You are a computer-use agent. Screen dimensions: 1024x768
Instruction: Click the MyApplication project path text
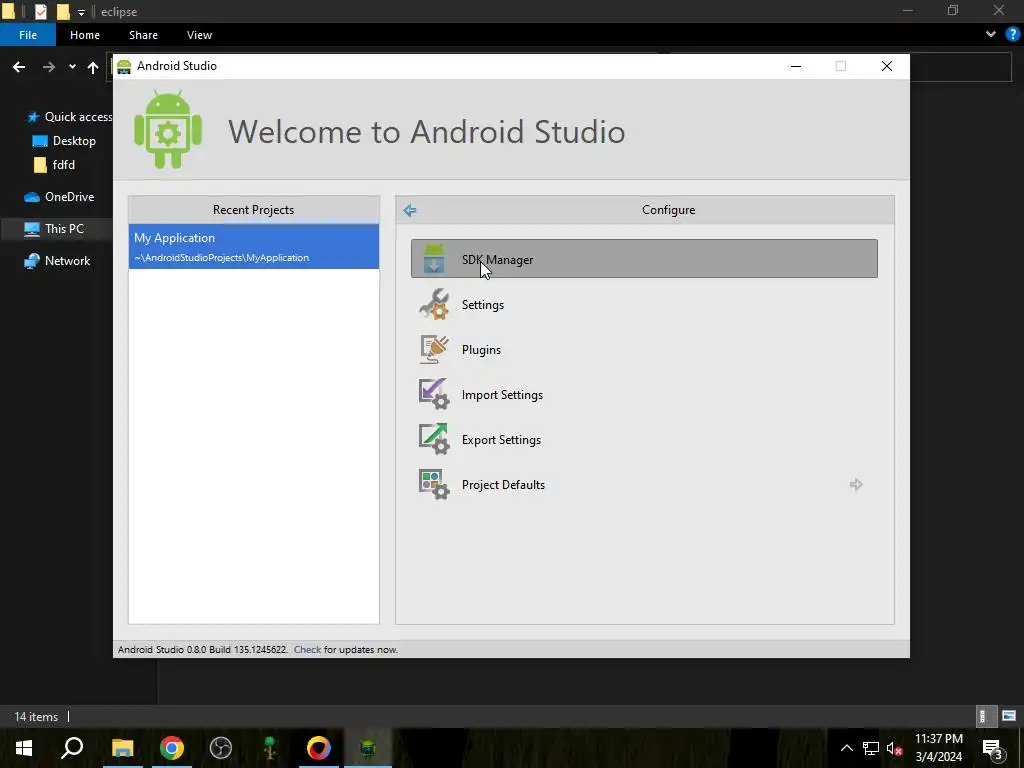(x=221, y=257)
